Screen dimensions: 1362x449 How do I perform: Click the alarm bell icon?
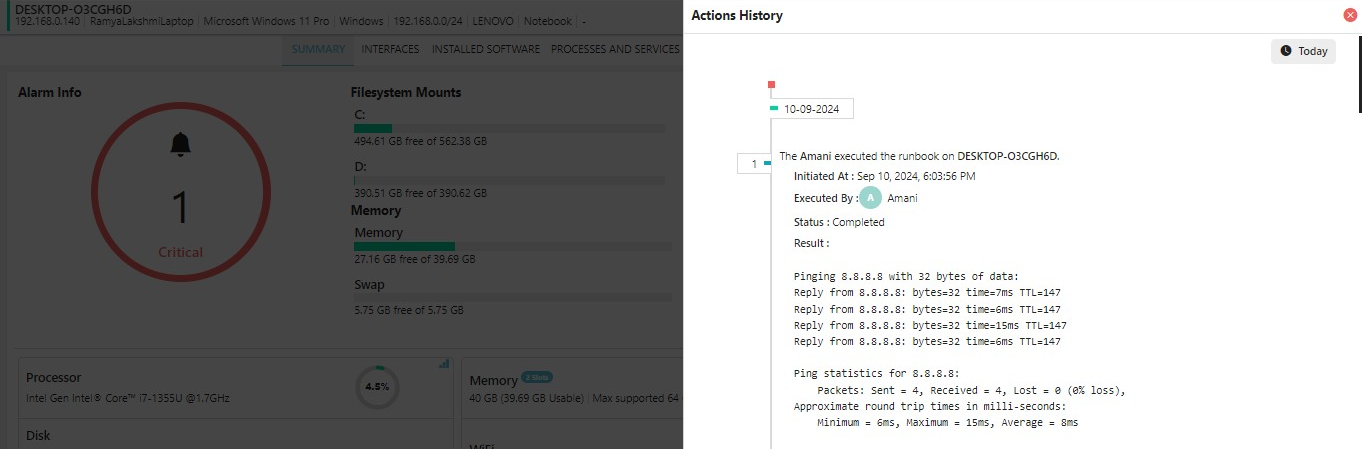click(180, 145)
